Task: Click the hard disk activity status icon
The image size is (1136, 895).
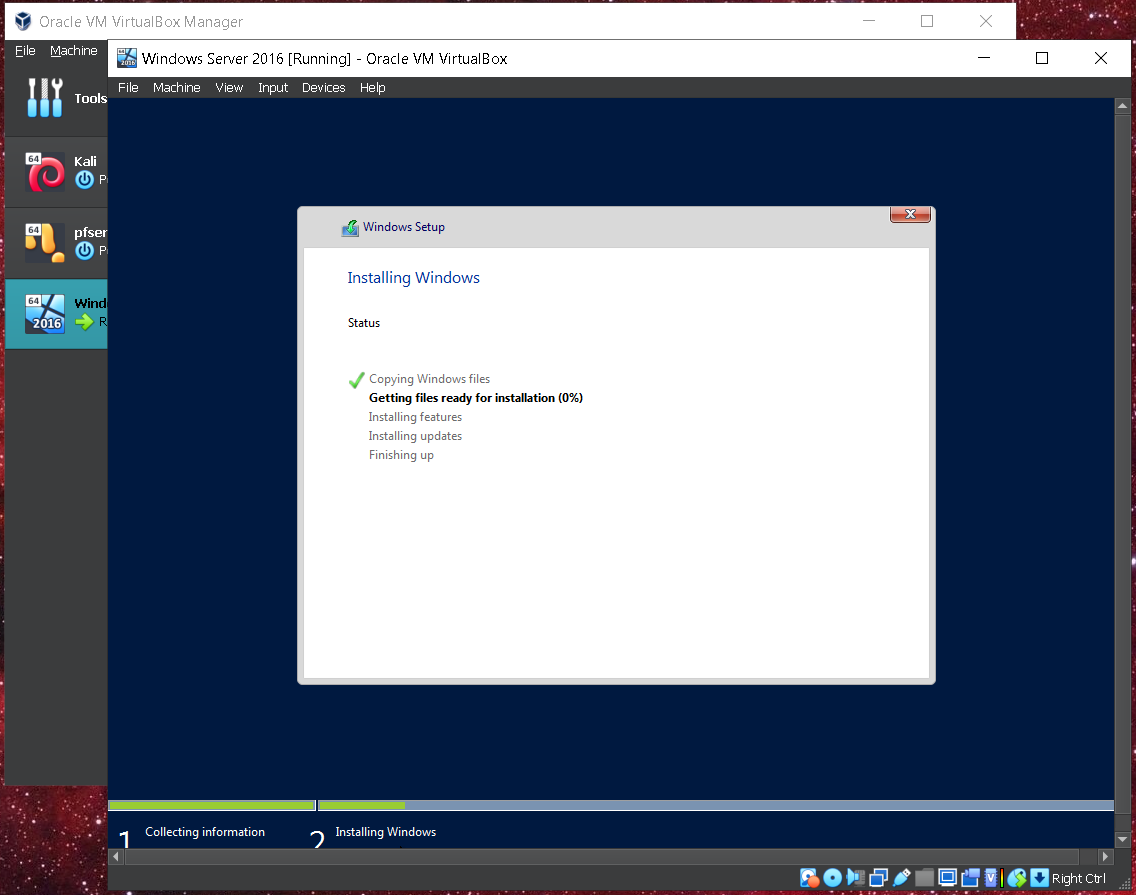Action: coord(809,878)
